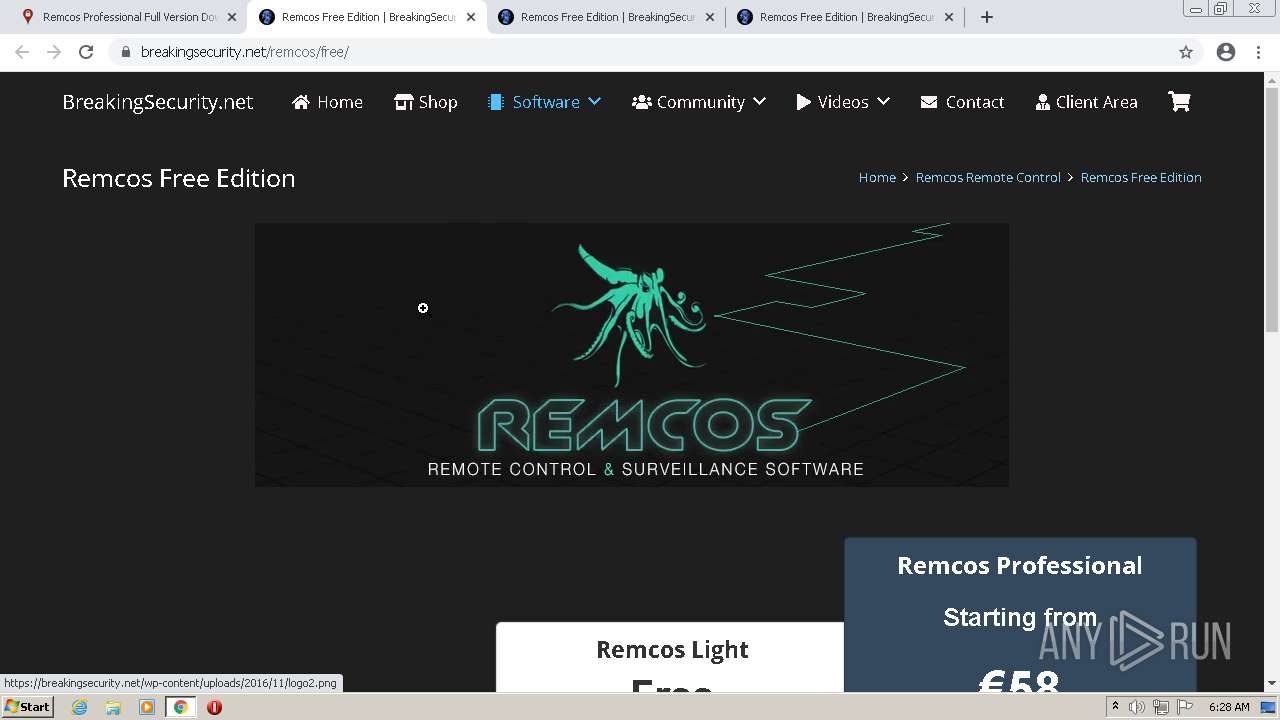Click browser forward arrow

pos(54,52)
